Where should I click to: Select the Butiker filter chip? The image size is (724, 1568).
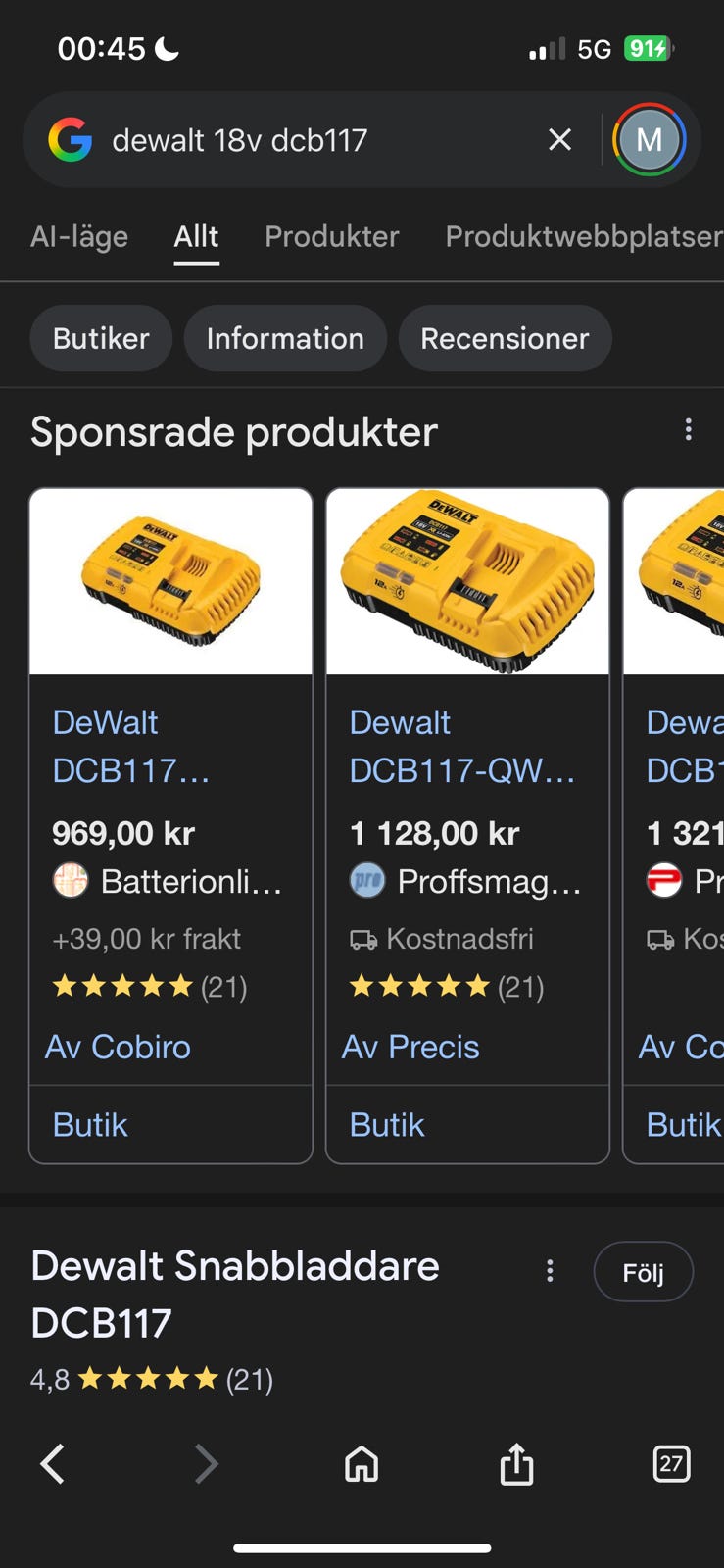coord(101,338)
